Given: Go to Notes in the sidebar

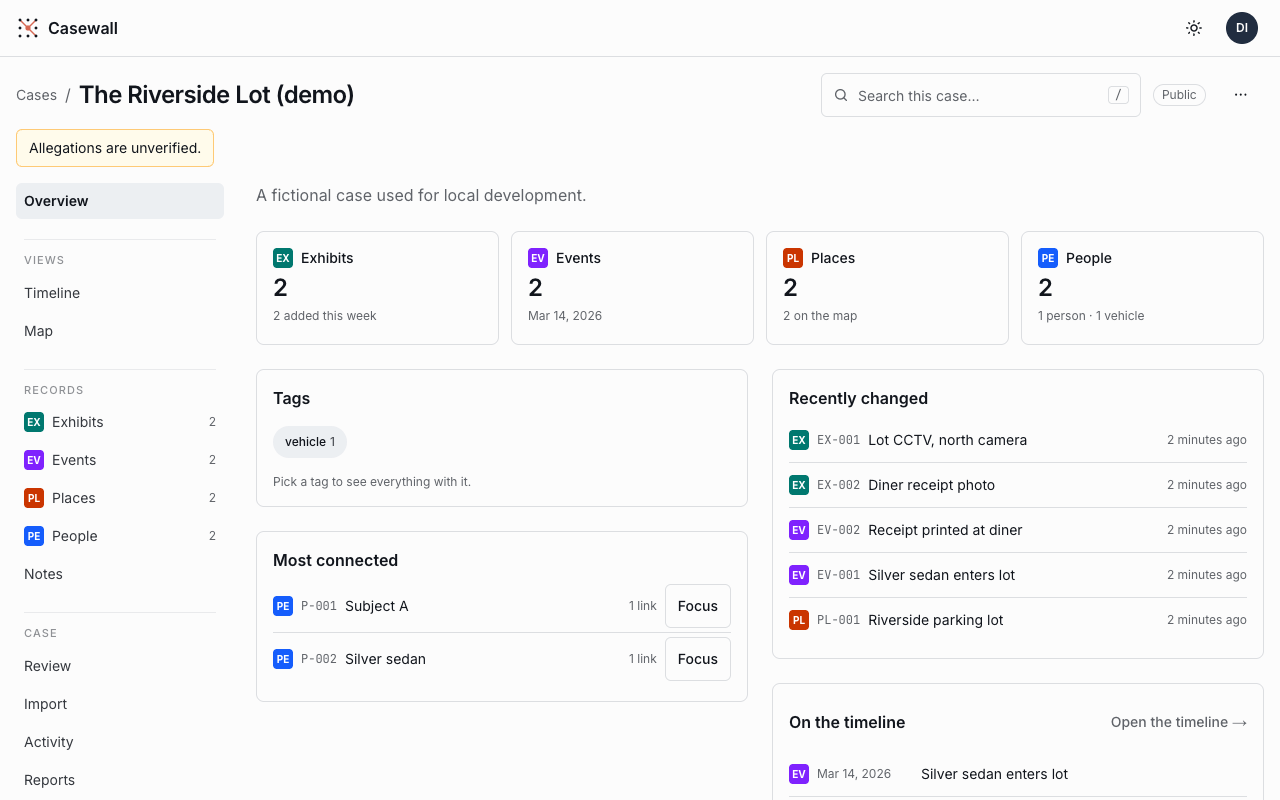Looking at the screenshot, I should 120,574.
